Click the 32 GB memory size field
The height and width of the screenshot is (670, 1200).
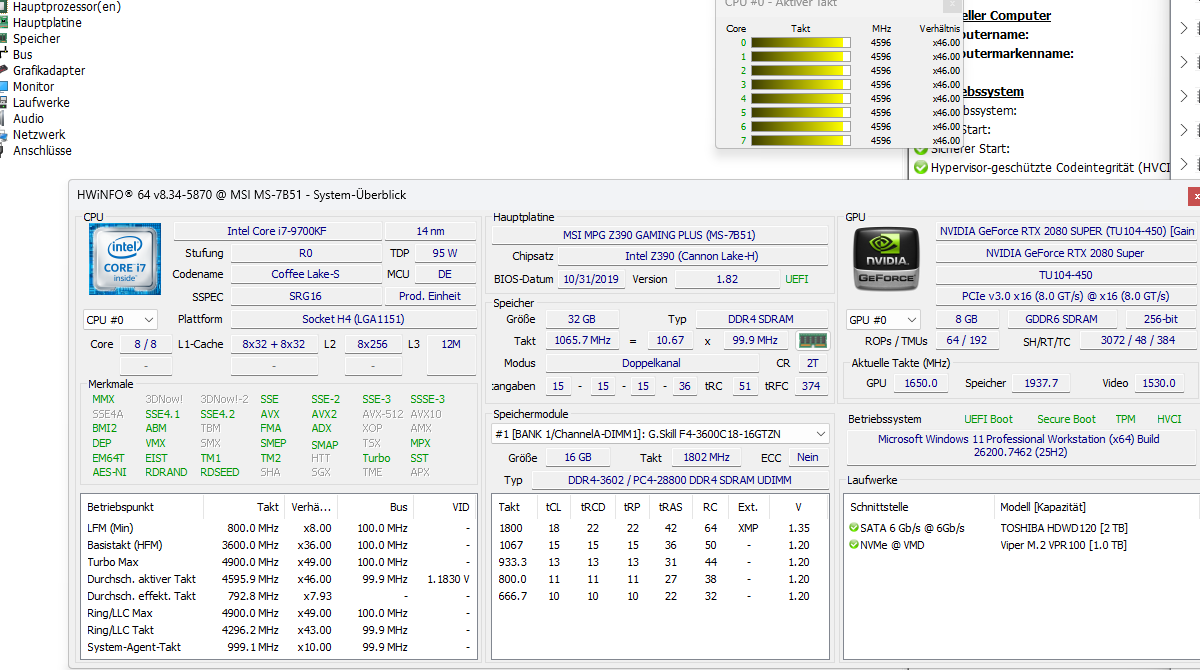tap(581, 319)
